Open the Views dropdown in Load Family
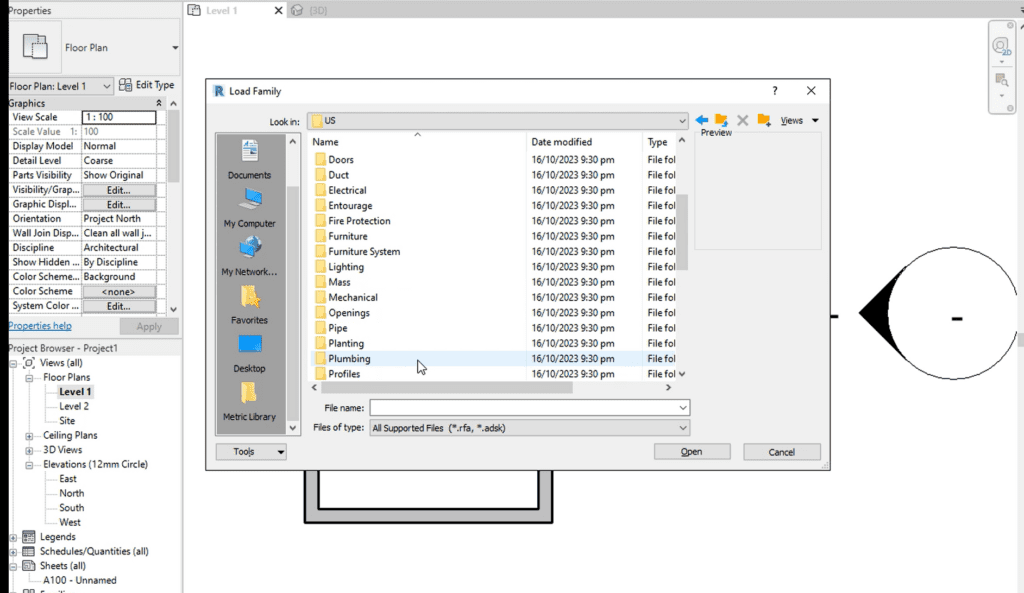Image resolution: width=1024 pixels, height=593 pixels. (x=799, y=121)
